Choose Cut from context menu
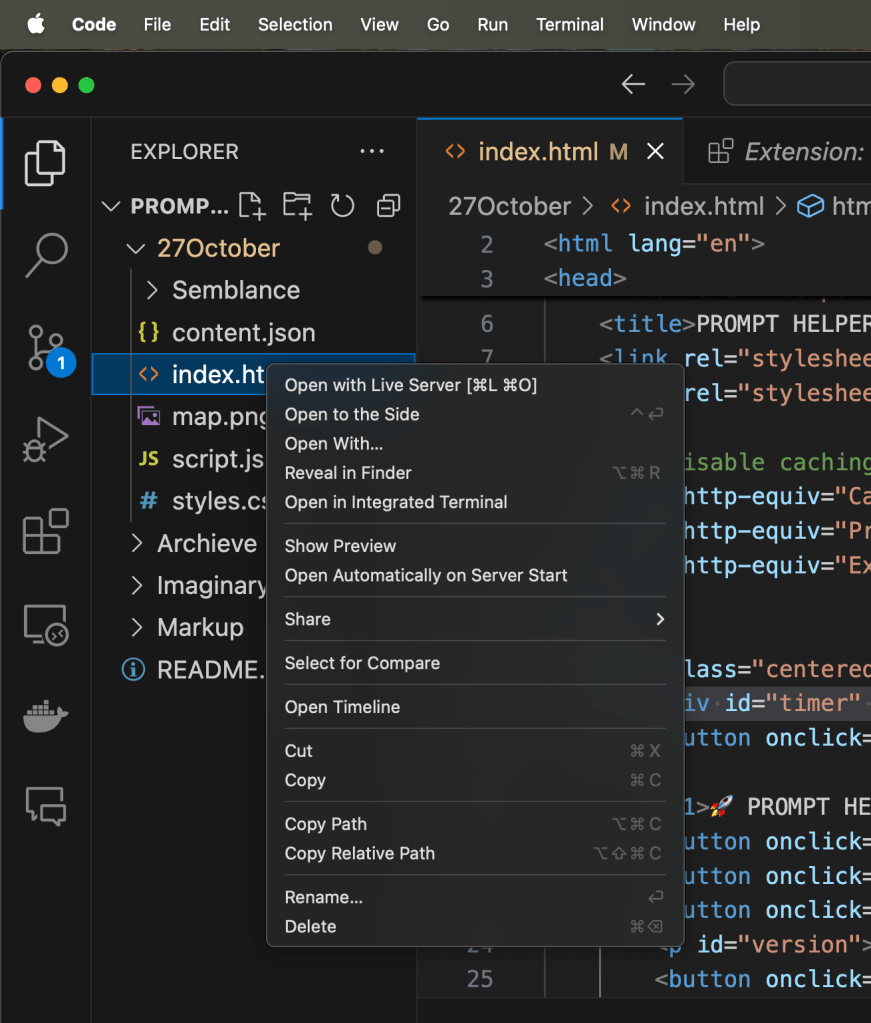871x1023 pixels. pos(475,751)
